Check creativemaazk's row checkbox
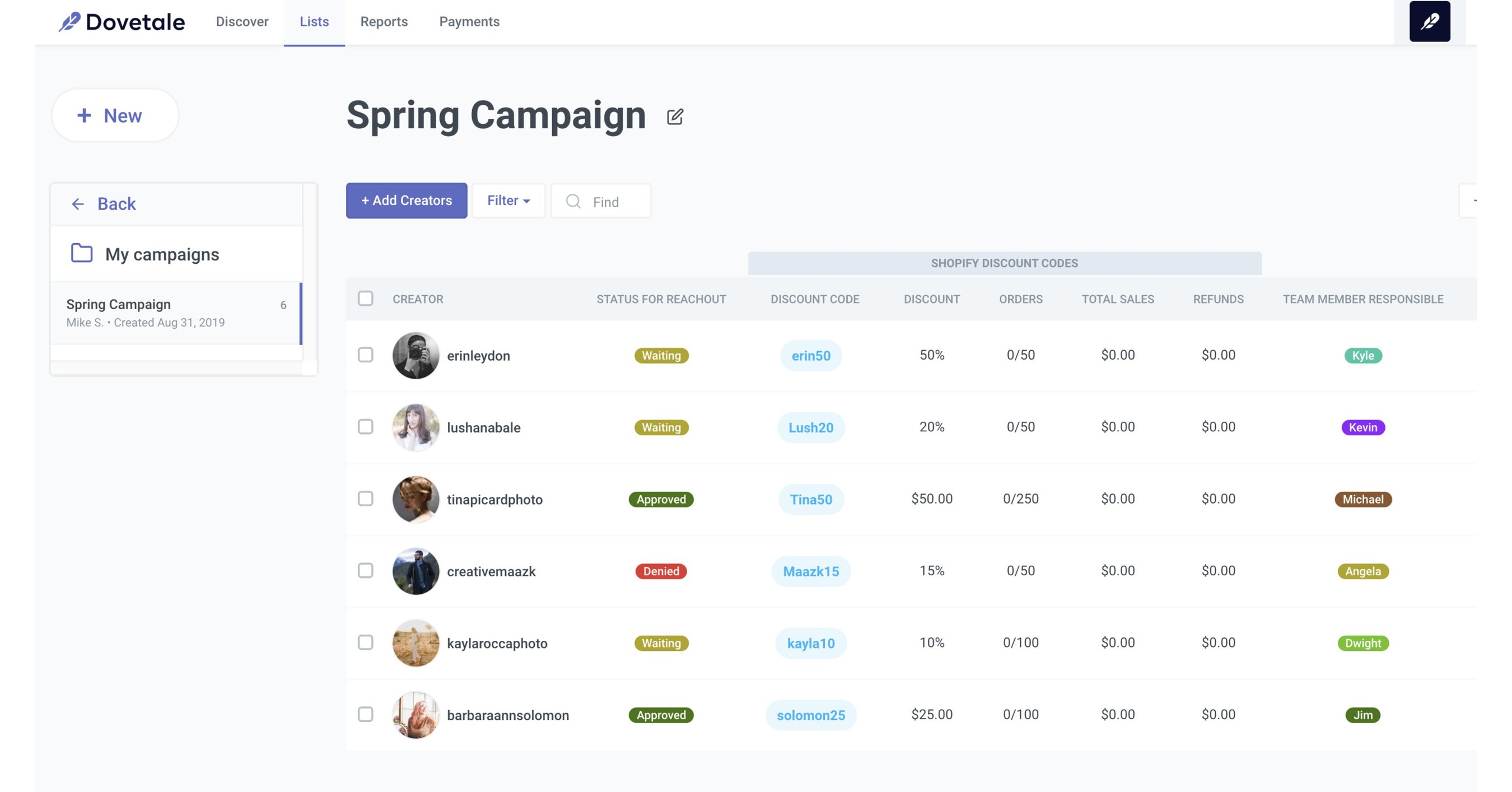 point(365,570)
